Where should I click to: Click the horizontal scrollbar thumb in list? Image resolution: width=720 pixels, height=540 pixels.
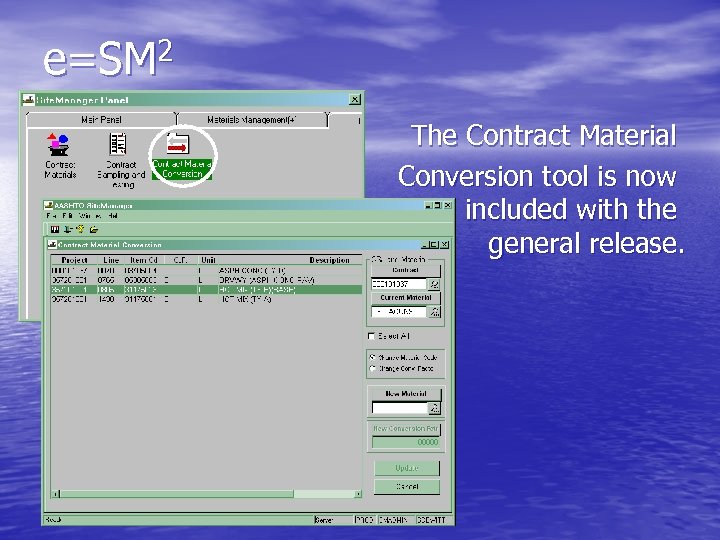[x=177, y=494]
